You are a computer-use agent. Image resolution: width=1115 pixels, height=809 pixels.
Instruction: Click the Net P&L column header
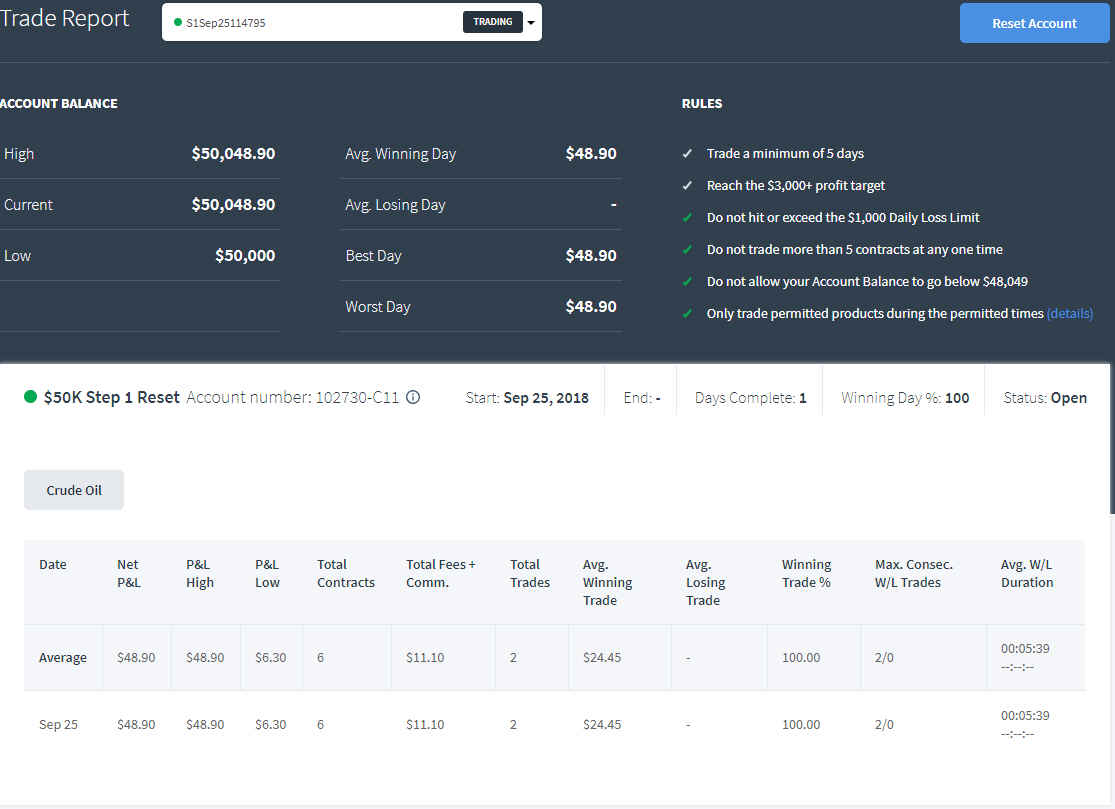coord(128,573)
